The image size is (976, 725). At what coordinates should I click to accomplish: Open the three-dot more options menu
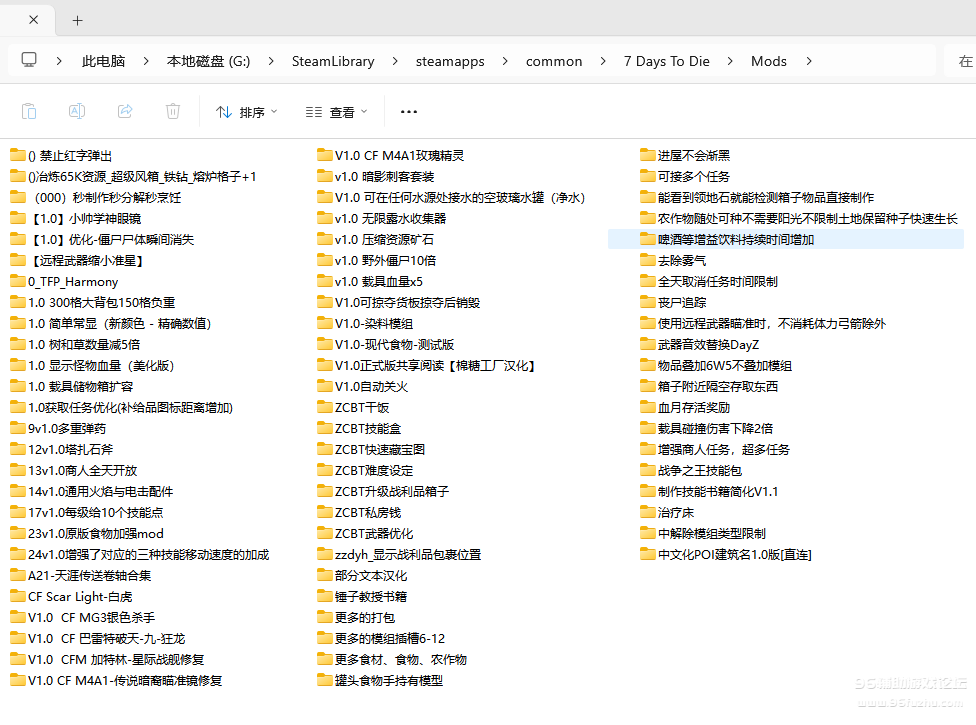coord(408,112)
